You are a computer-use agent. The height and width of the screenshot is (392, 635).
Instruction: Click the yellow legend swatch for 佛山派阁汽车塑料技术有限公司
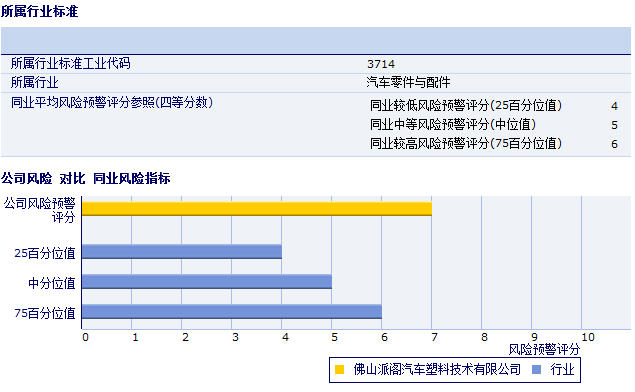pos(339,369)
